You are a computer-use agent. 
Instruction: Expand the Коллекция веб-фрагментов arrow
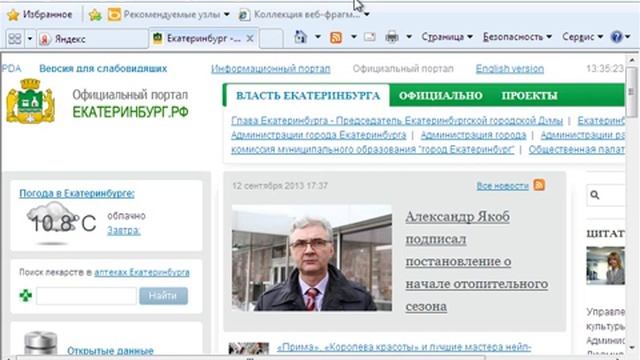(367, 15)
